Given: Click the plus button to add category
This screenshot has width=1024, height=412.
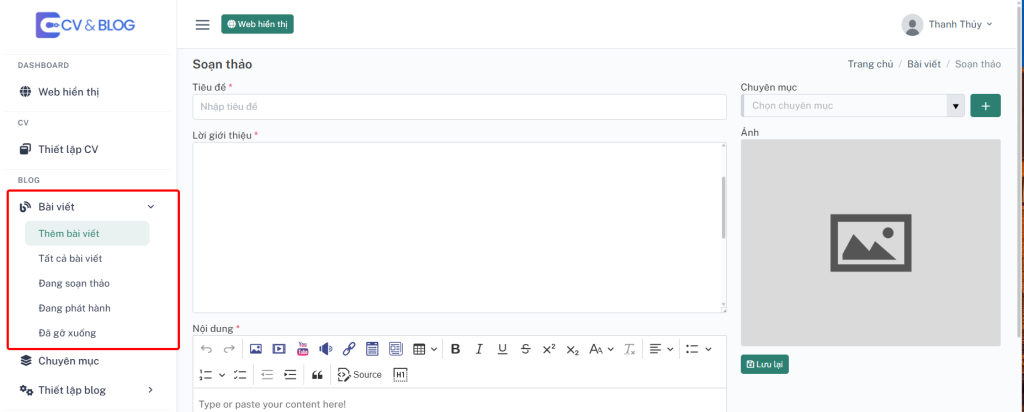Looking at the screenshot, I should (x=985, y=106).
